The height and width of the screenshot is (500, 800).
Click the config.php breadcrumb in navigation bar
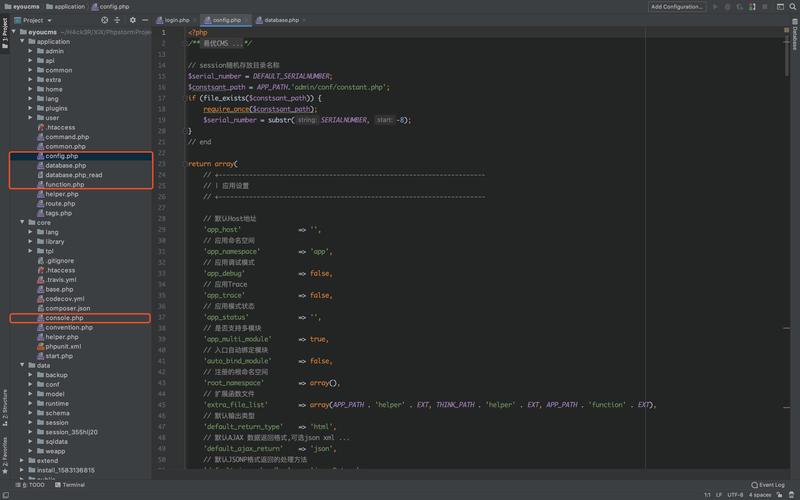[110, 7]
